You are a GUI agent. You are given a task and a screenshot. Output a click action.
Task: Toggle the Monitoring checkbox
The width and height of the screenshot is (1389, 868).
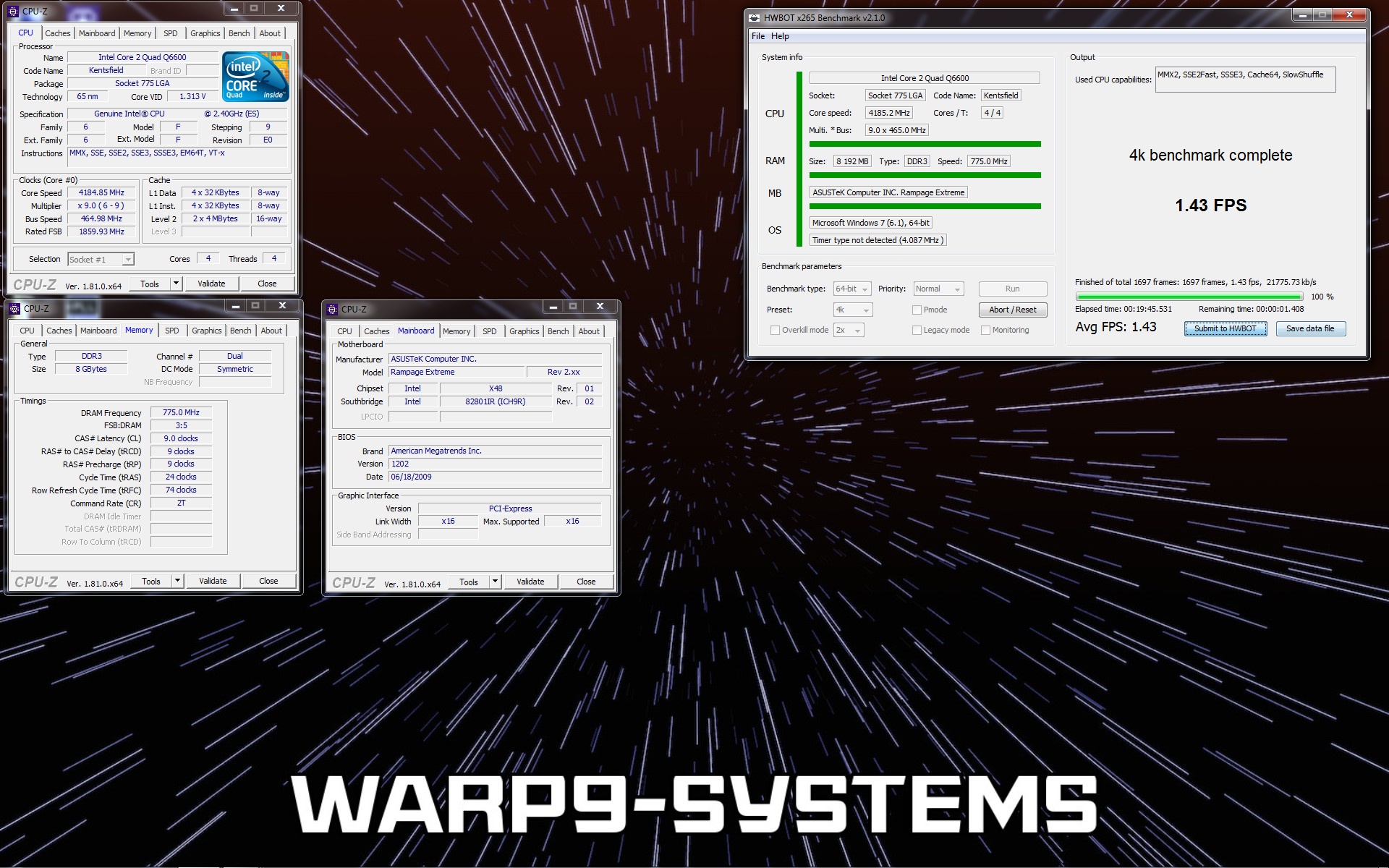tap(985, 331)
